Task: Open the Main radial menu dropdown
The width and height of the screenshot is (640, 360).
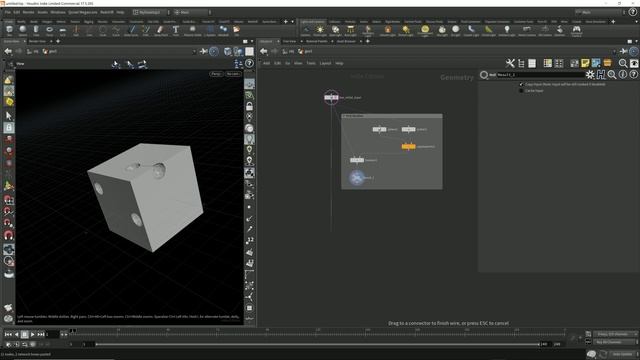Action: pos(192,12)
